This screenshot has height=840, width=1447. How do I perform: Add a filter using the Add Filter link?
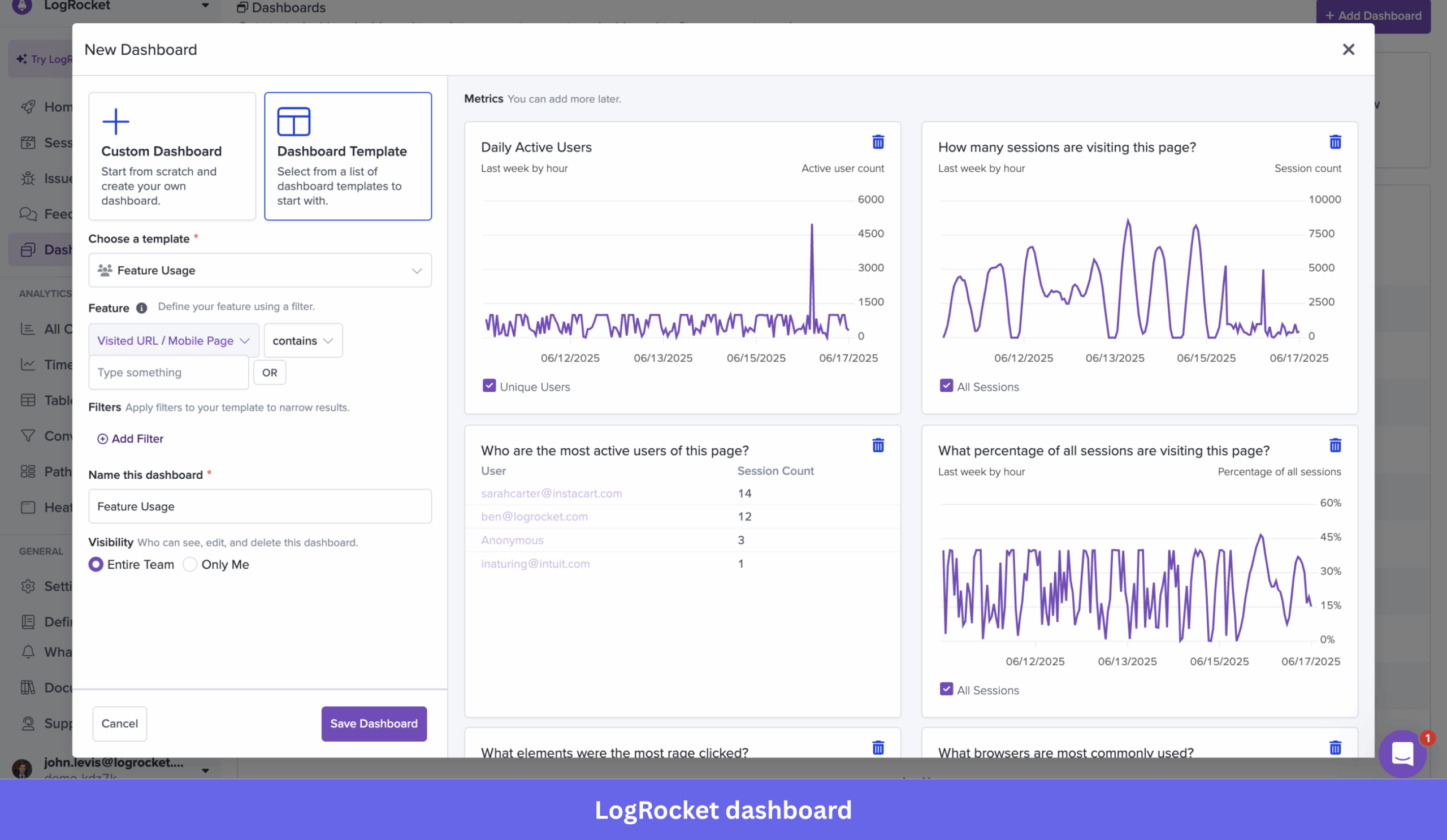[131, 438]
